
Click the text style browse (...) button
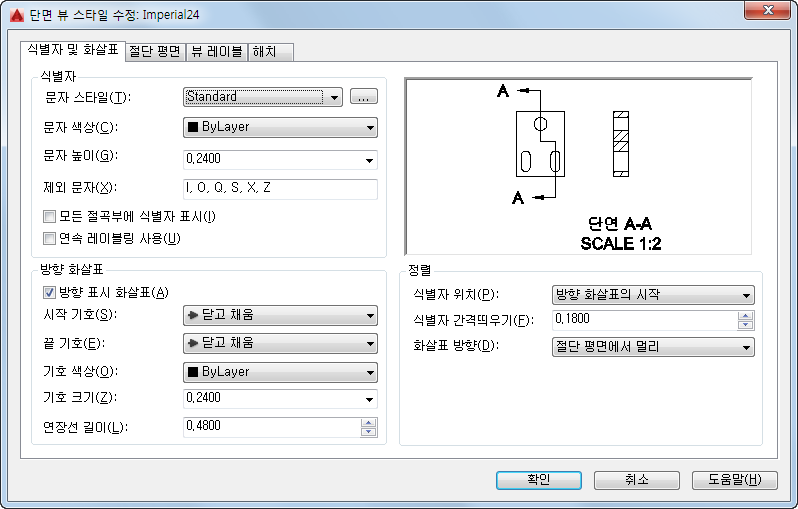(x=364, y=97)
